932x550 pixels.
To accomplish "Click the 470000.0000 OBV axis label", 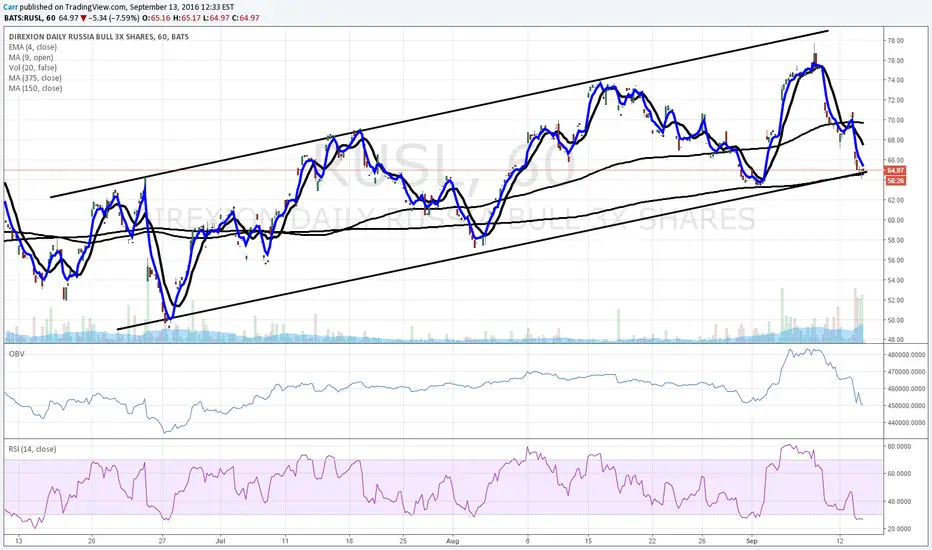I will tap(906, 372).
